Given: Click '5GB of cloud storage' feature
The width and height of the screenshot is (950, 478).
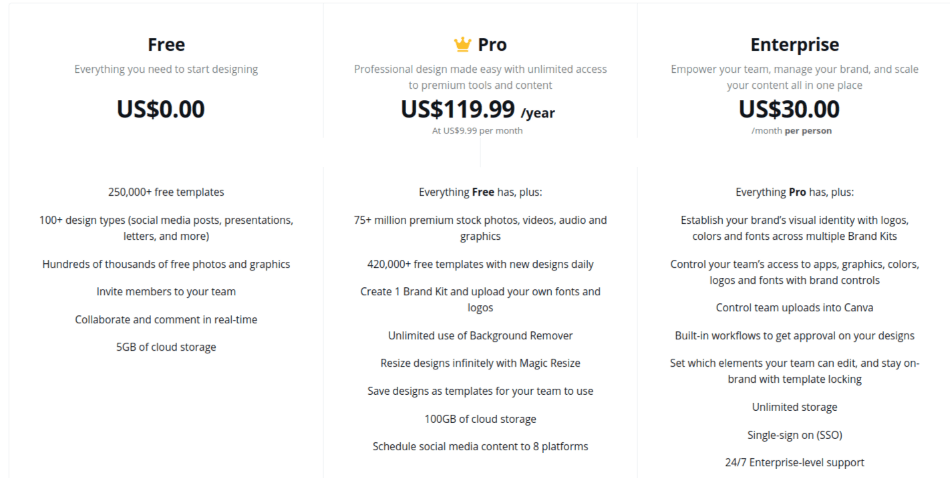Looking at the screenshot, I should [166, 347].
